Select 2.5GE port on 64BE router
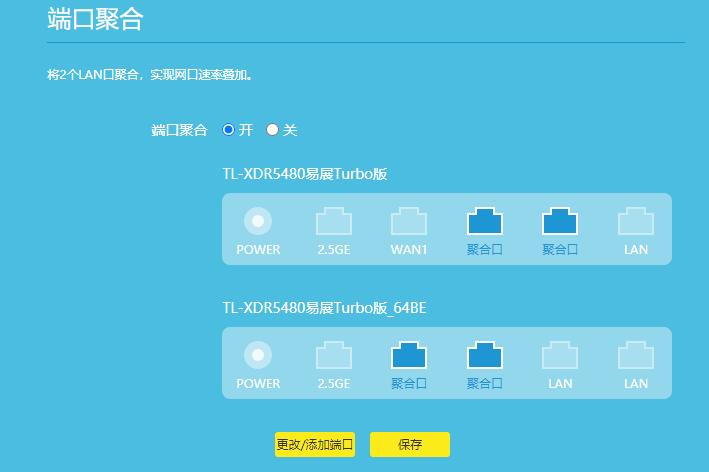 click(334, 355)
